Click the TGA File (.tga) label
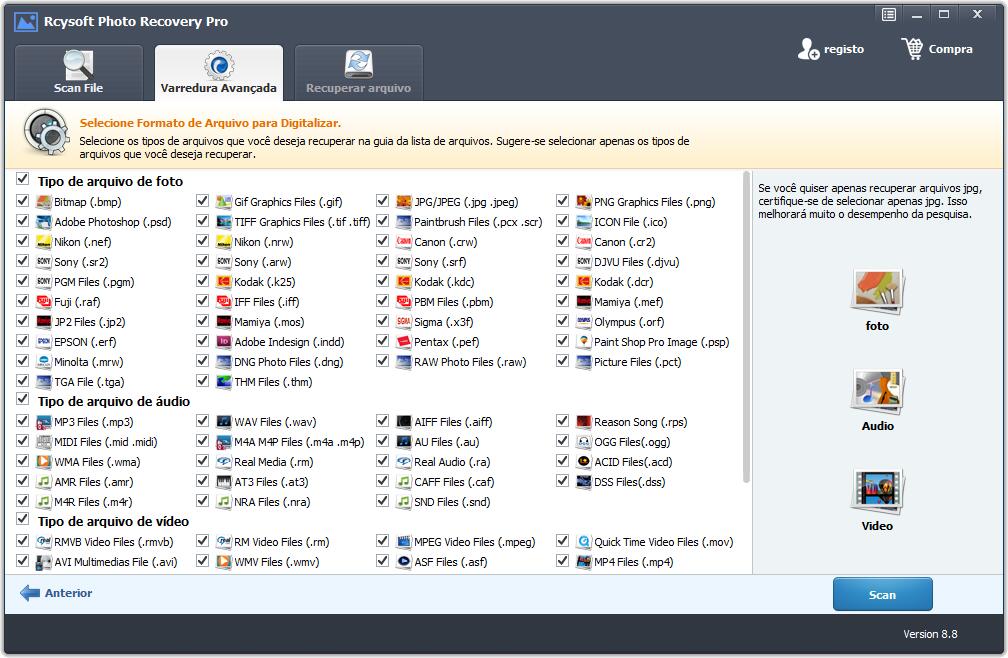1008x658 pixels. pos(89,382)
